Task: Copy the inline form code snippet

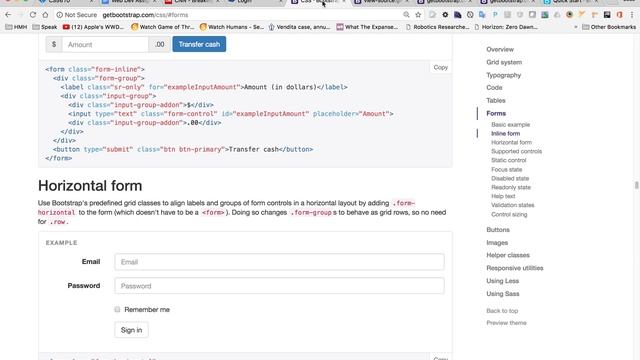Action: point(441,67)
